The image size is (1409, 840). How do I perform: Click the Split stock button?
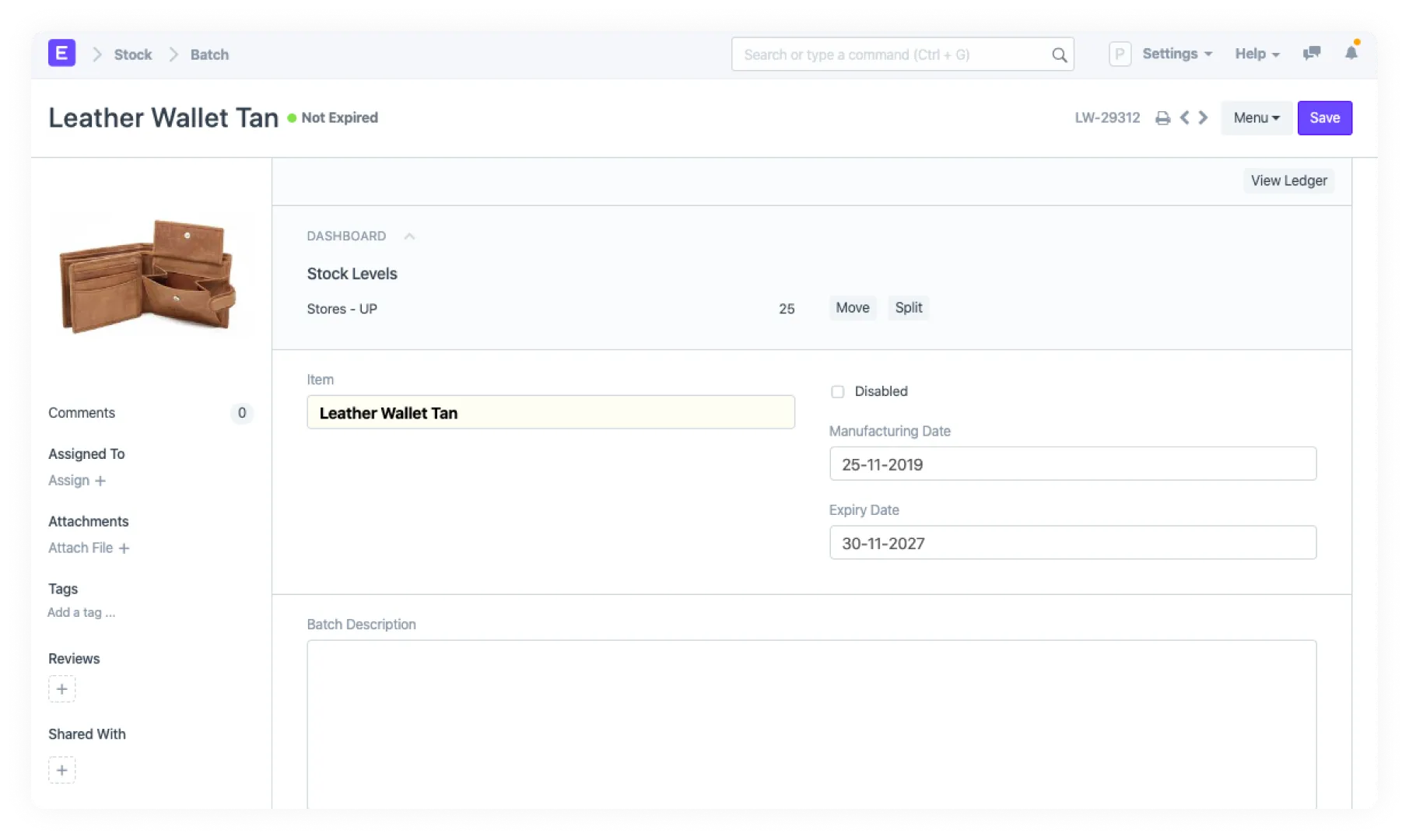coord(908,308)
